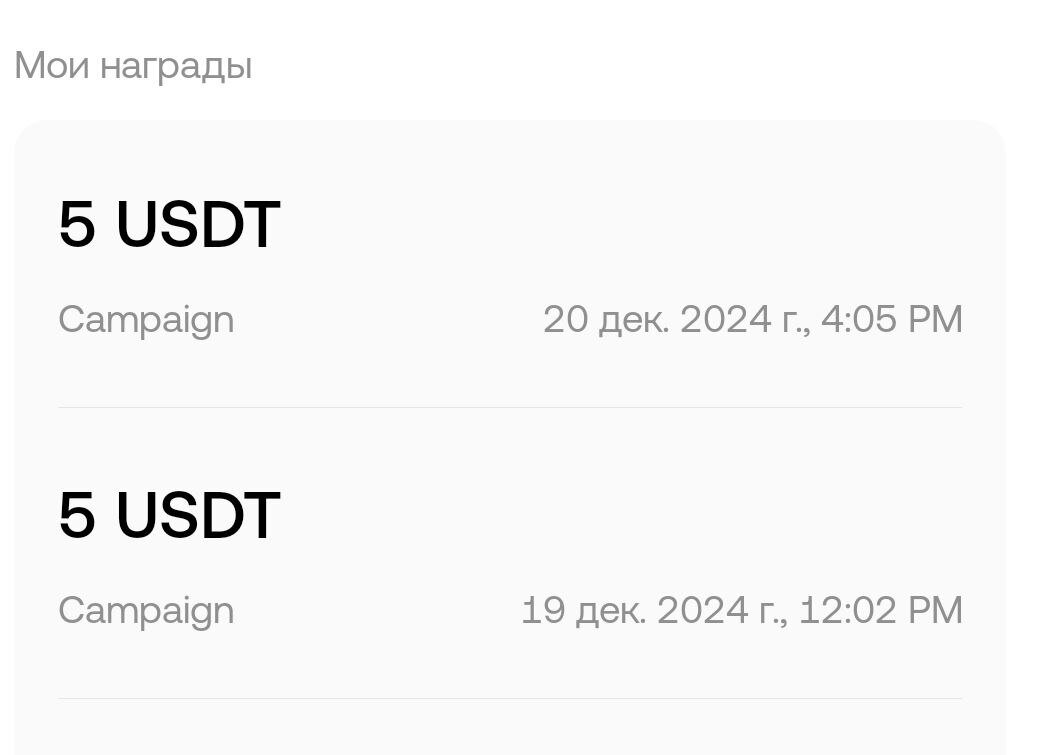Select the USDT text of the 20 дек. reward

(x=198, y=225)
